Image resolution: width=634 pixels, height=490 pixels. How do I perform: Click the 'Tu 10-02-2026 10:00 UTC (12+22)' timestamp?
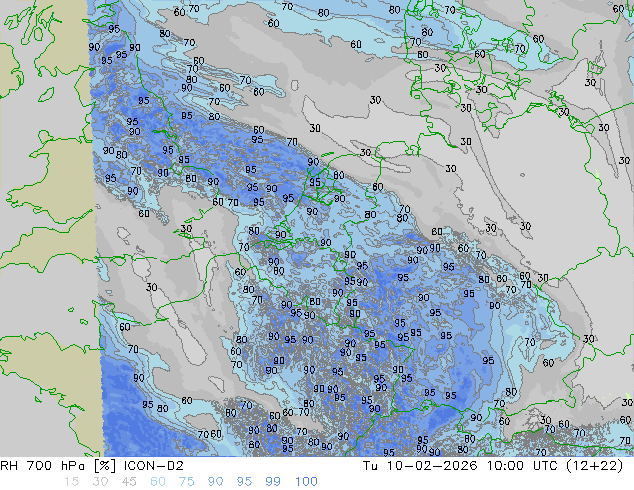pyautogui.click(x=493, y=466)
